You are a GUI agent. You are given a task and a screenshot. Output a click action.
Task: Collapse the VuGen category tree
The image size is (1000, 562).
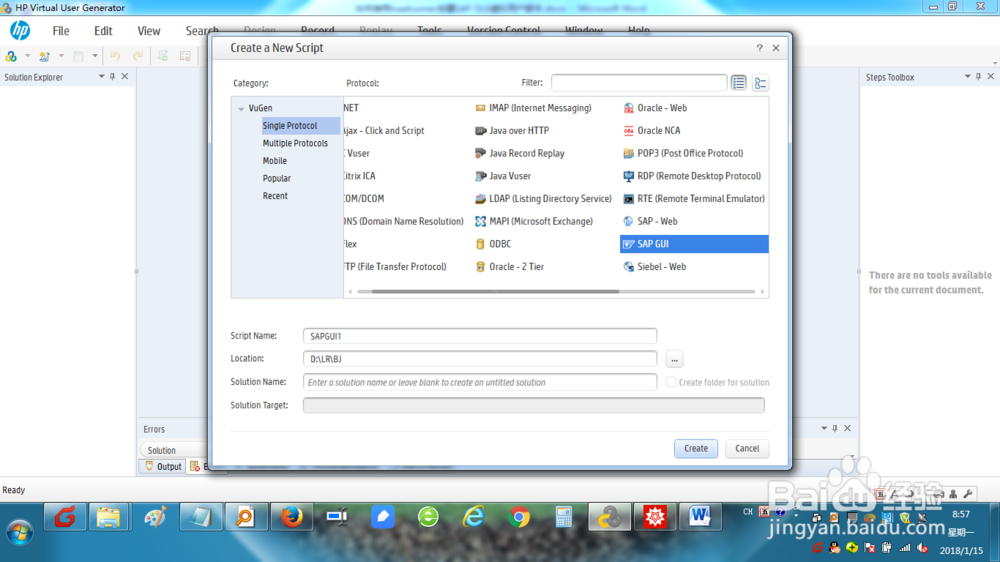tap(241, 108)
